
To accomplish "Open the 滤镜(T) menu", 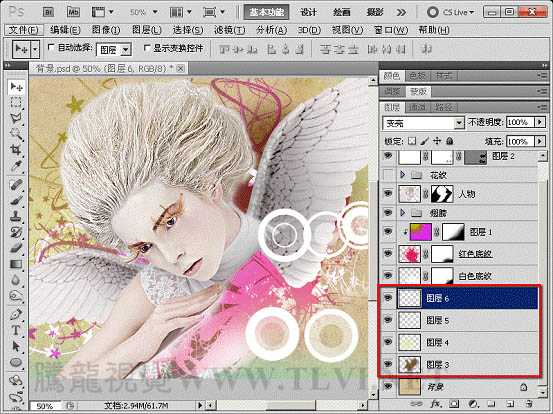I will click(230, 30).
